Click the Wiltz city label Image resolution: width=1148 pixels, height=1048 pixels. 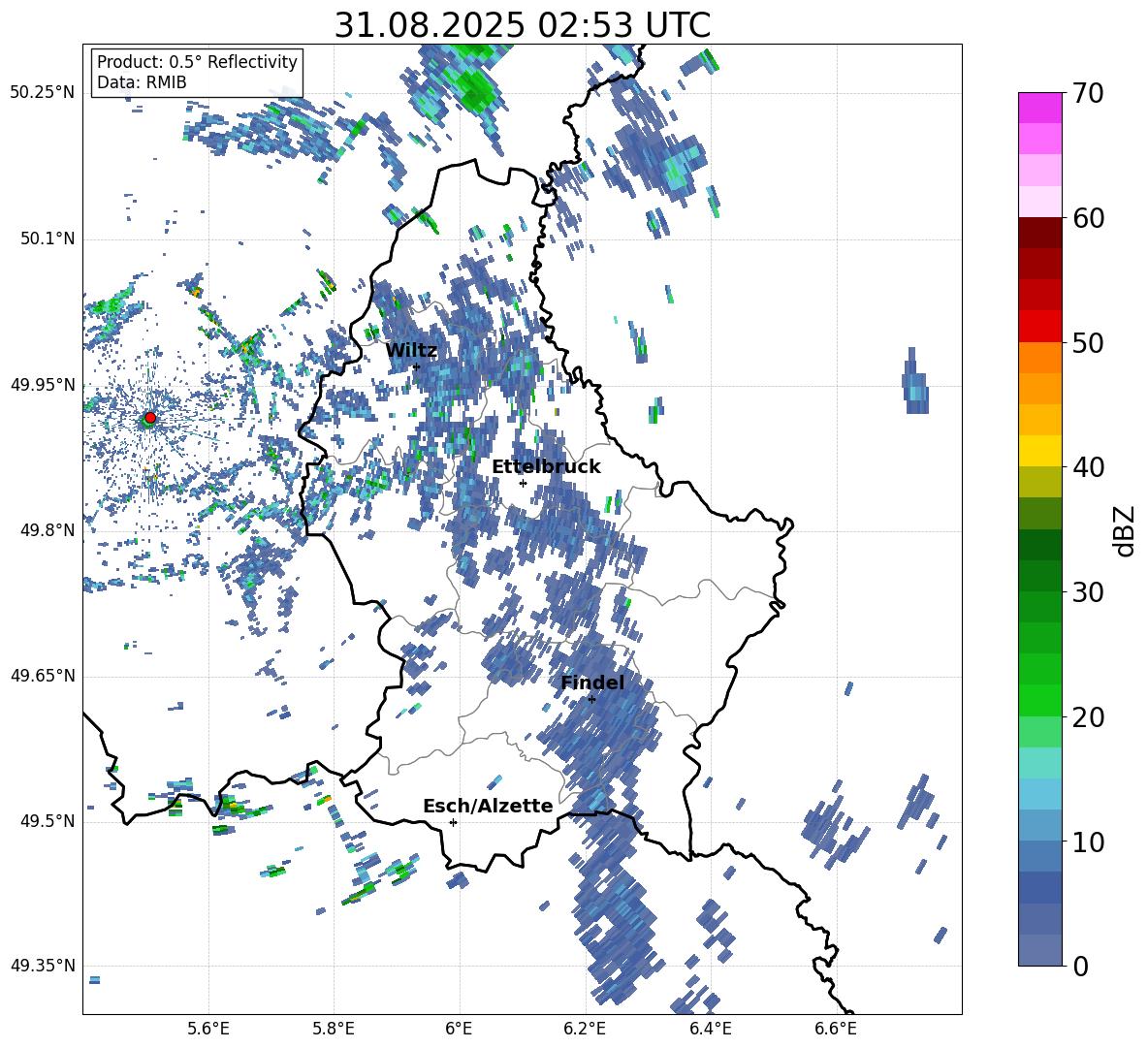tap(411, 351)
